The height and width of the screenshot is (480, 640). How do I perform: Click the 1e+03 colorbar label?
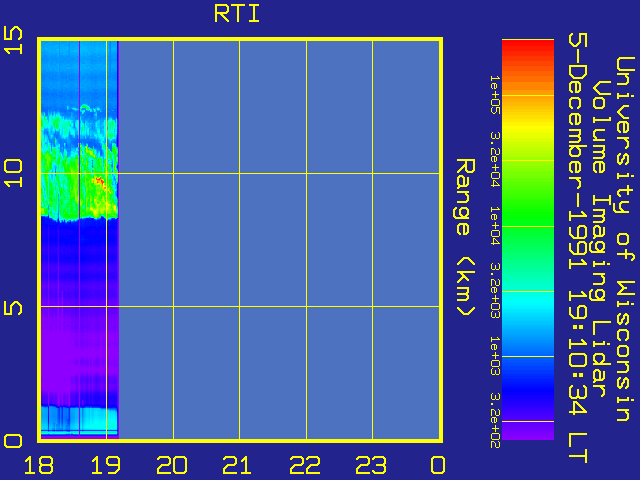[x=495, y=356]
